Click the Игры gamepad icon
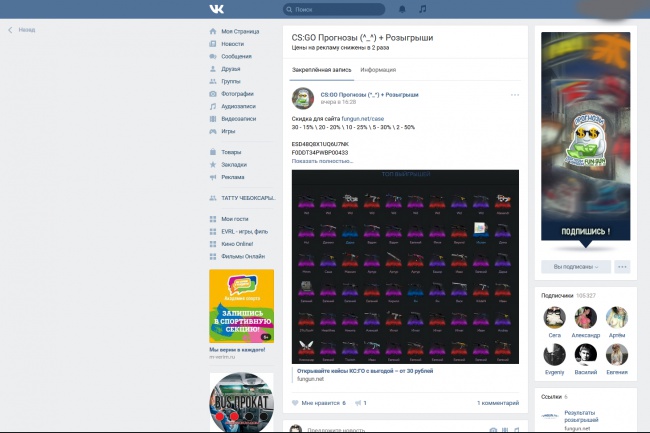The width and height of the screenshot is (650, 433). coord(213,131)
